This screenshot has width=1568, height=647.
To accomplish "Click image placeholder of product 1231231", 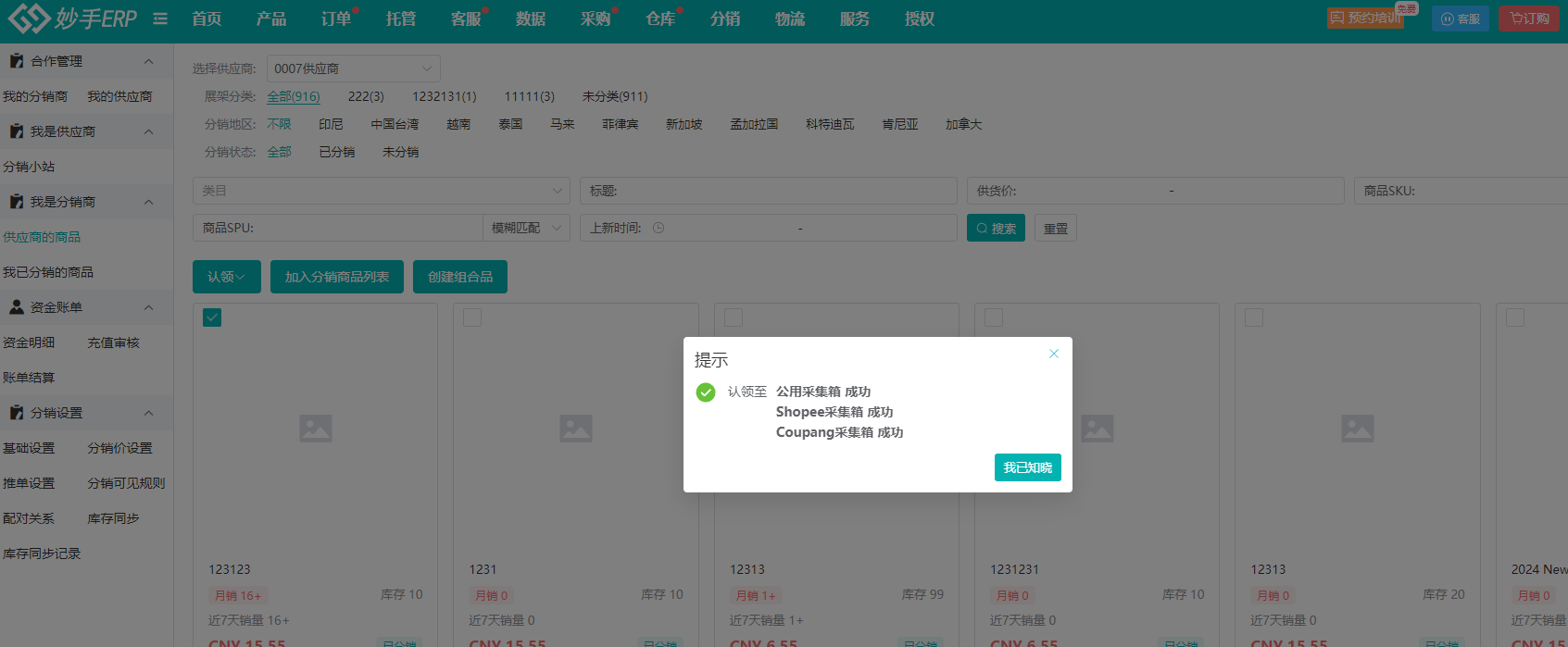I will pyautogui.click(x=1098, y=429).
